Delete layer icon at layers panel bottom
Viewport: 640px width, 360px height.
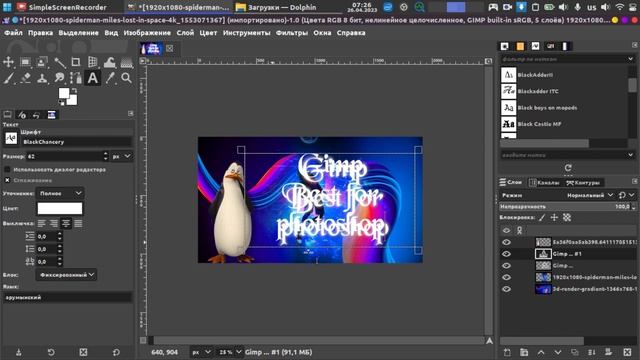point(627,352)
